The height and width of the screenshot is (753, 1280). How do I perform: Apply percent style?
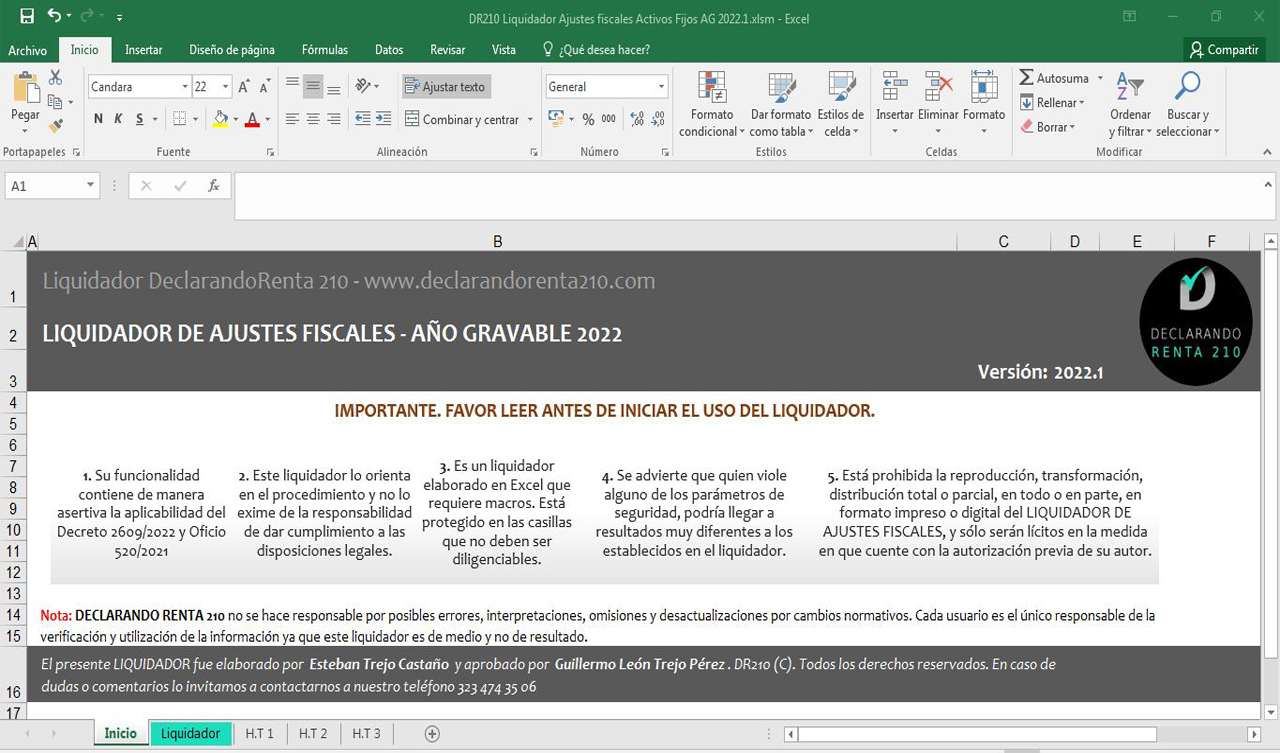588,119
